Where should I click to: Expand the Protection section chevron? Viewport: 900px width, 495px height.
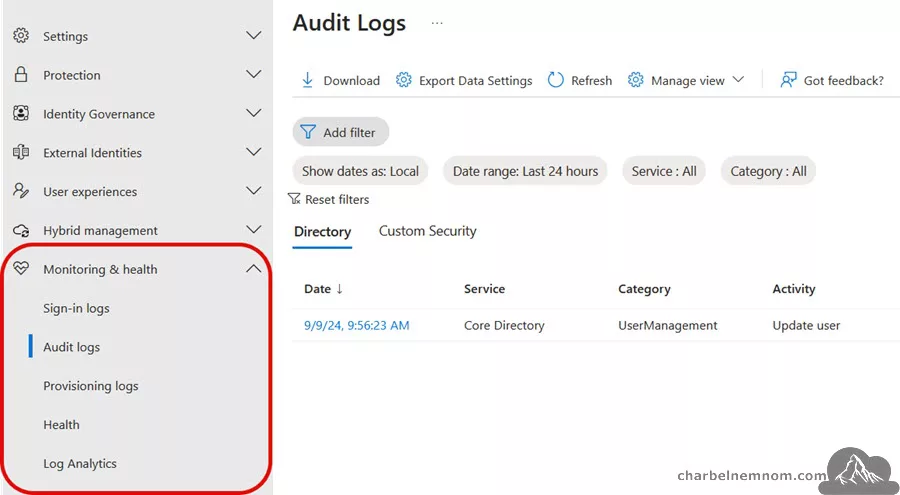click(254, 74)
